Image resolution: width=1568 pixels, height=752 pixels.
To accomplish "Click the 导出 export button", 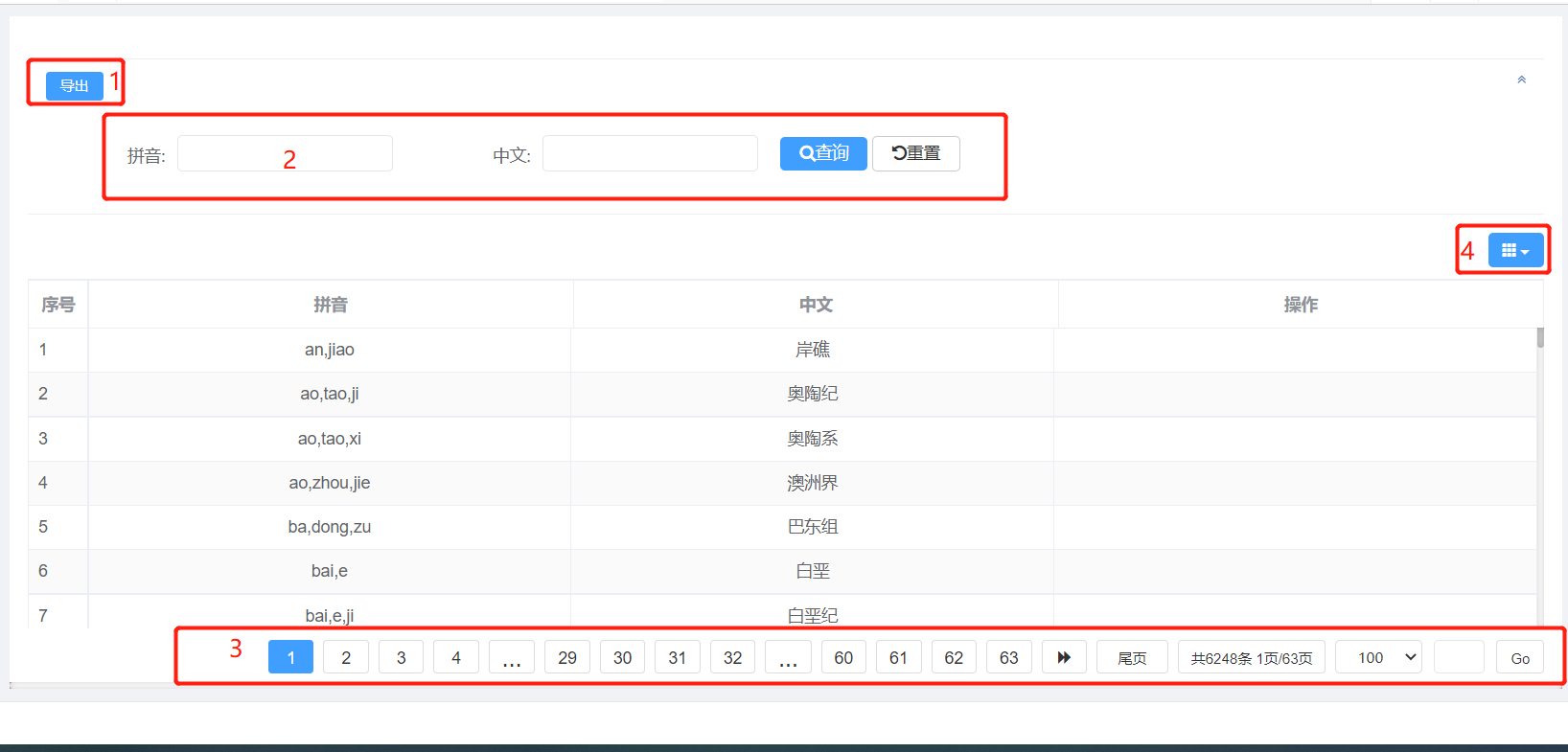I will pos(74,86).
